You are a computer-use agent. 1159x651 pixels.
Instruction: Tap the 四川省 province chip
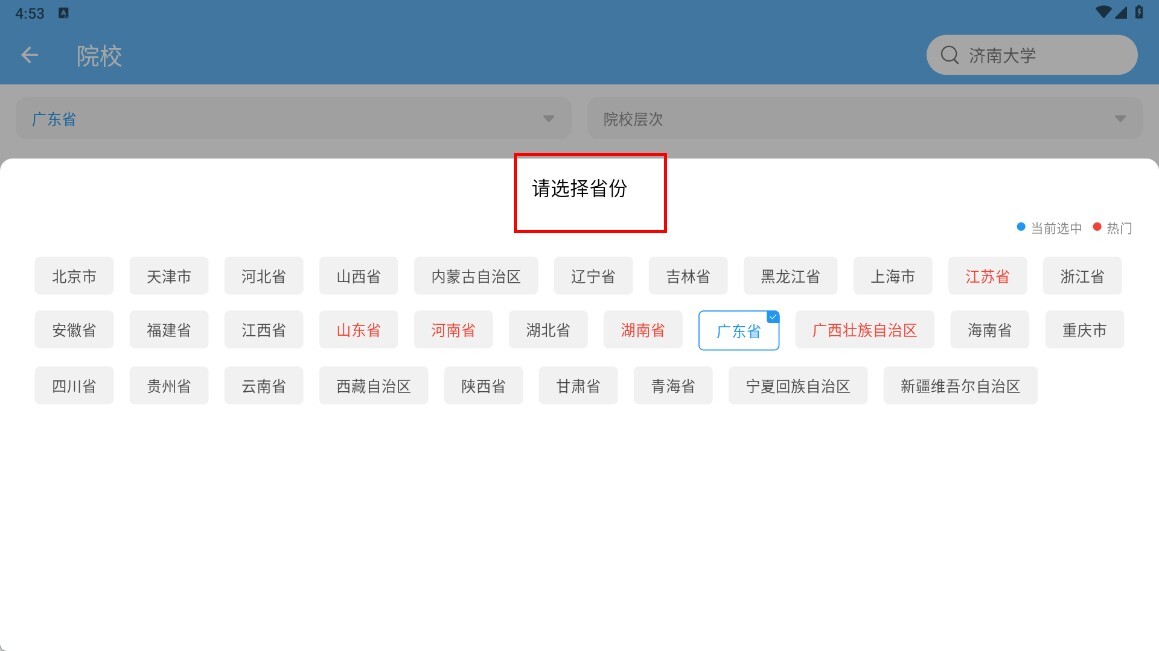(74, 386)
